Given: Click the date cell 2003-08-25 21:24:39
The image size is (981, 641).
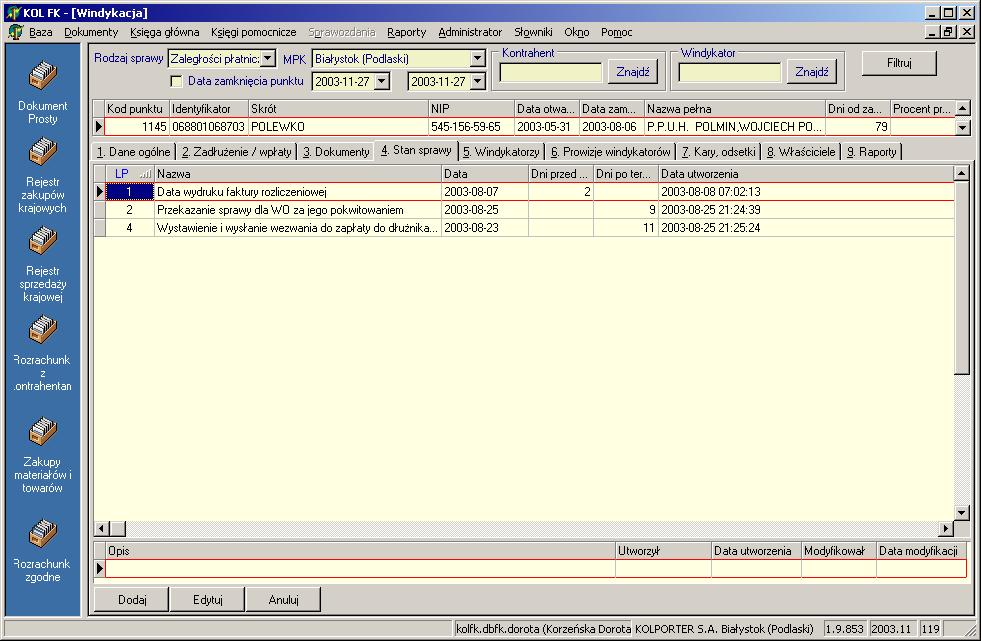Looking at the screenshot, I should [x=806, y=210].
